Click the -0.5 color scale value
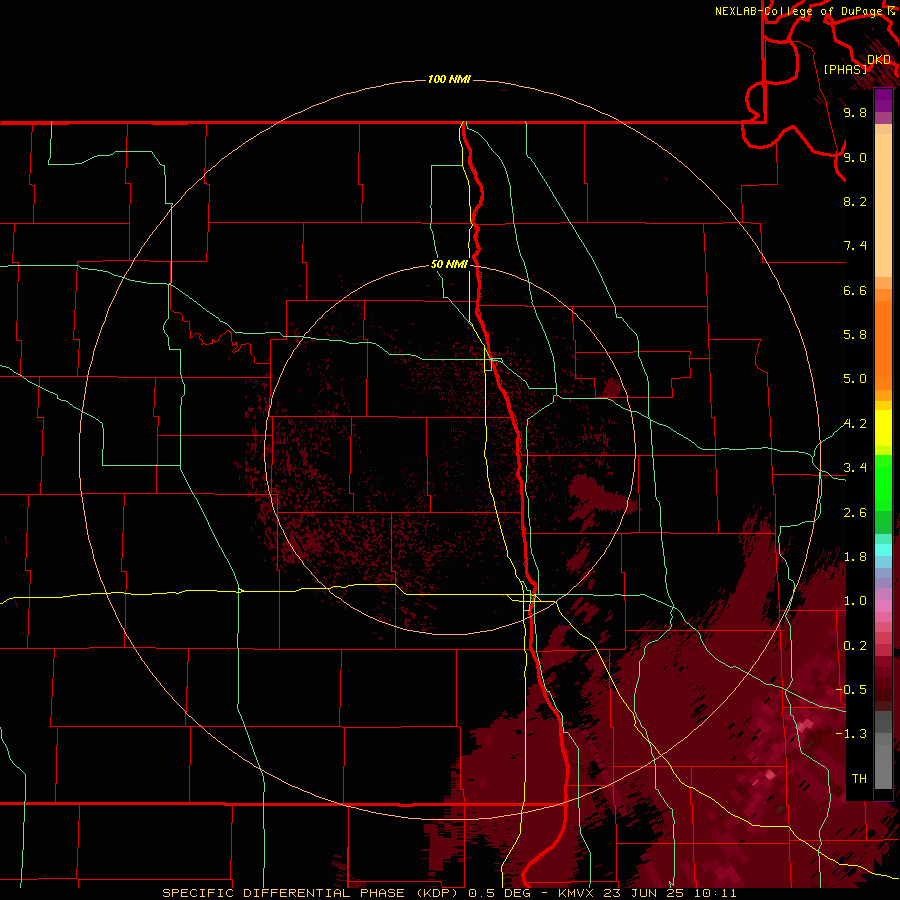This screenshot has height=900, width=900. [x=851, y=690]
